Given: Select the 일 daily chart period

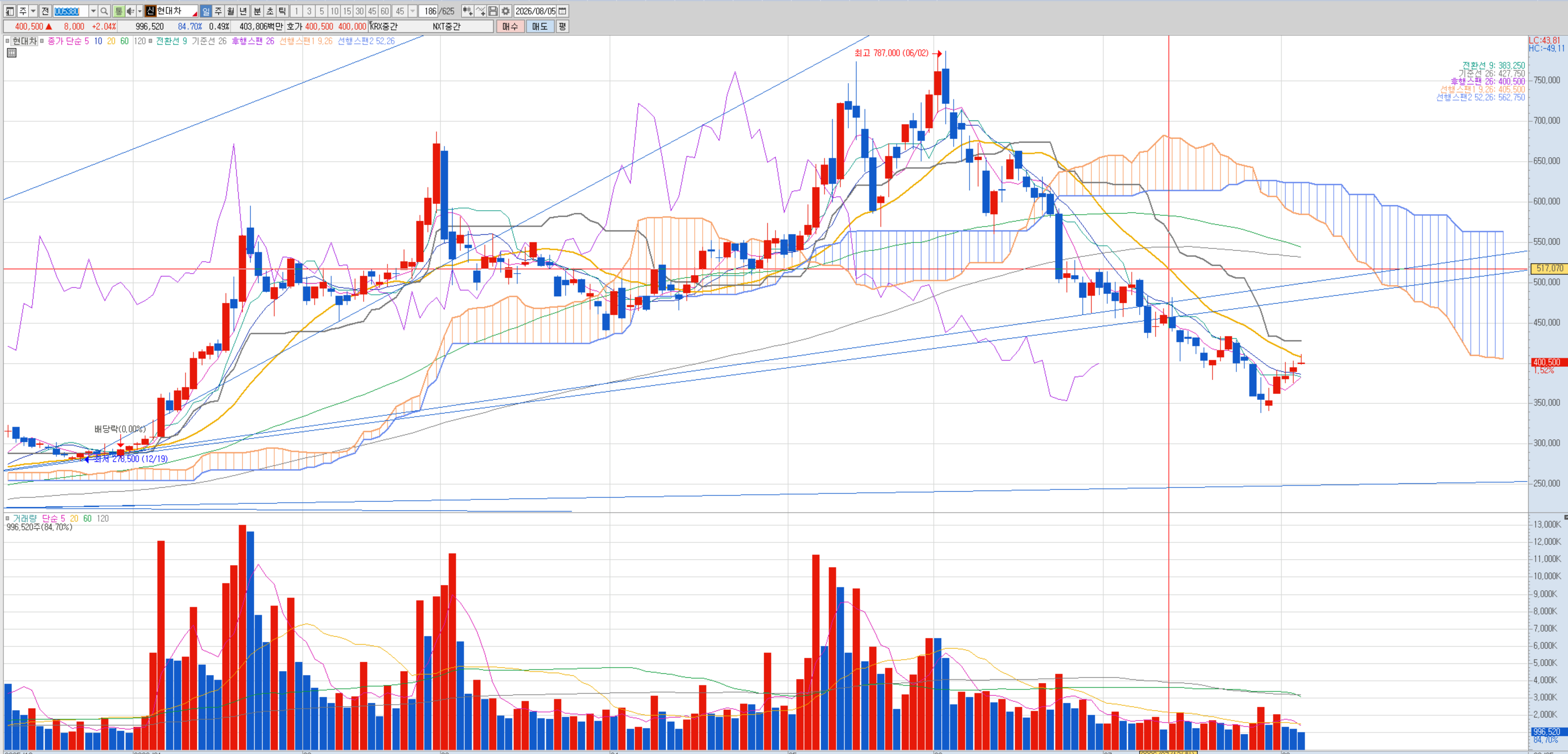Looking at the screenshot, I should point(206,11).
